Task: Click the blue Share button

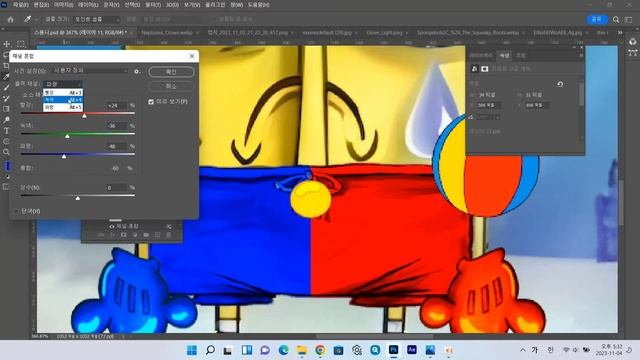Action: coord(596,19)
